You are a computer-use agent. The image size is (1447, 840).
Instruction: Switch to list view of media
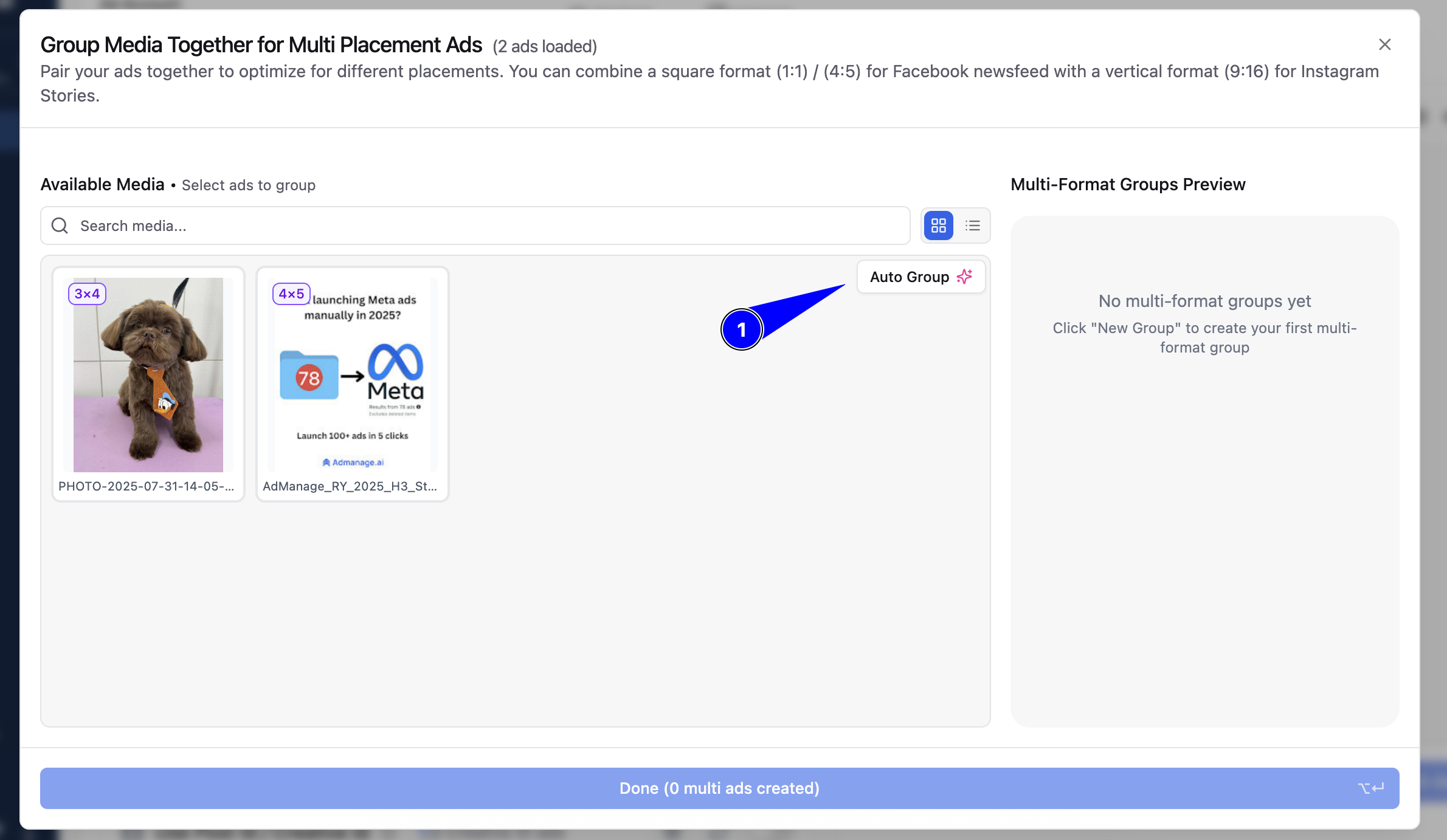point(972,225)
